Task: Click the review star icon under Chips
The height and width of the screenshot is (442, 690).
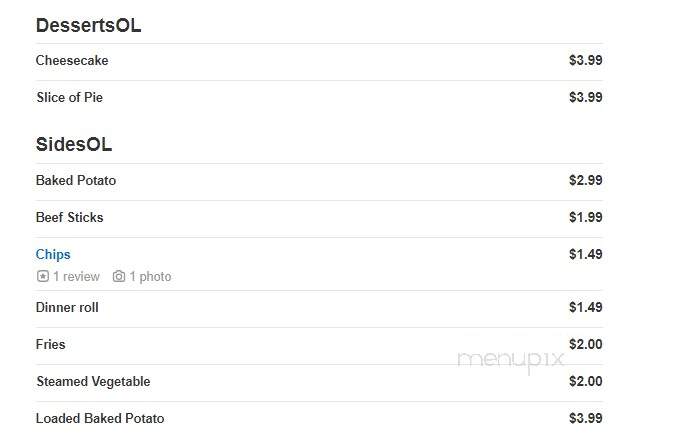Action: click(43, 276)
